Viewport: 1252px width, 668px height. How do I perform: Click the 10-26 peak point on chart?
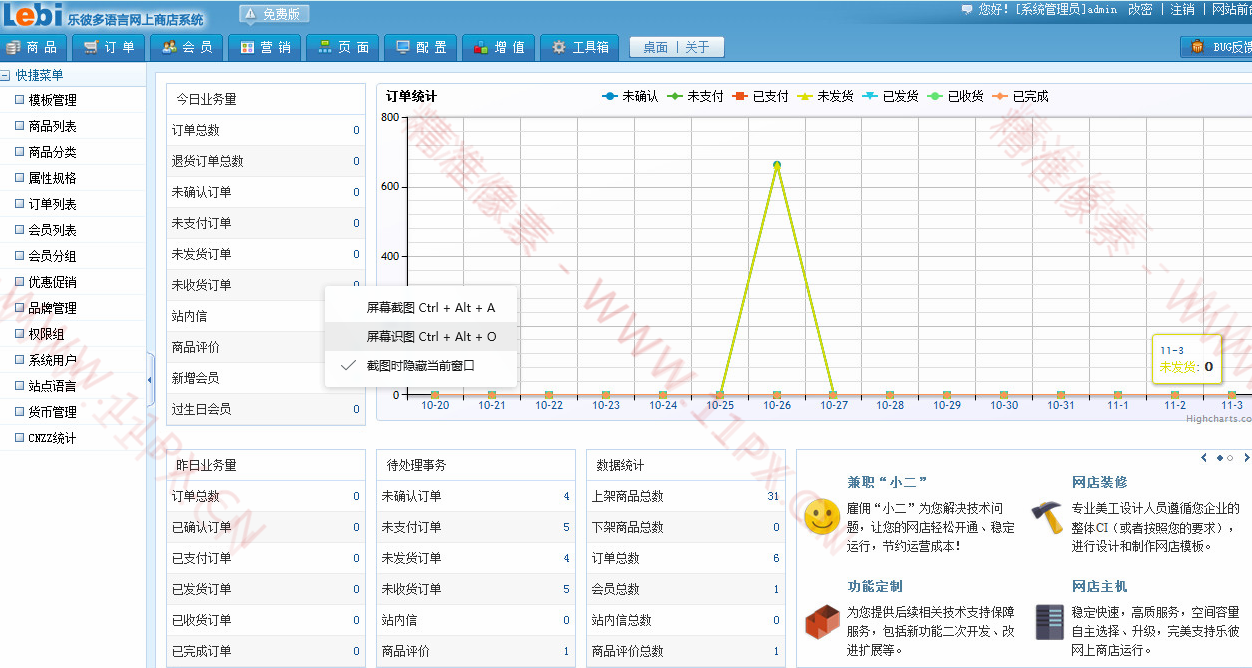click(777, 165)
